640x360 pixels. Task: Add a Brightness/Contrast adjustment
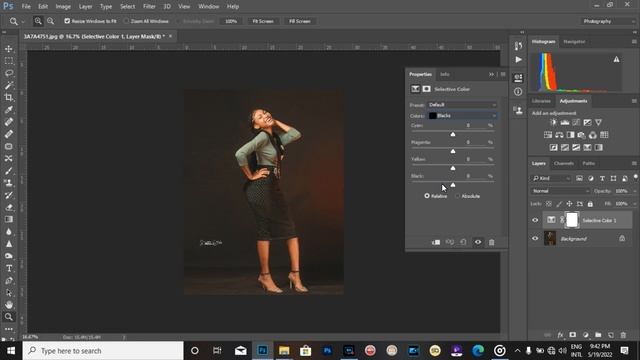click(x=553, y=122)
